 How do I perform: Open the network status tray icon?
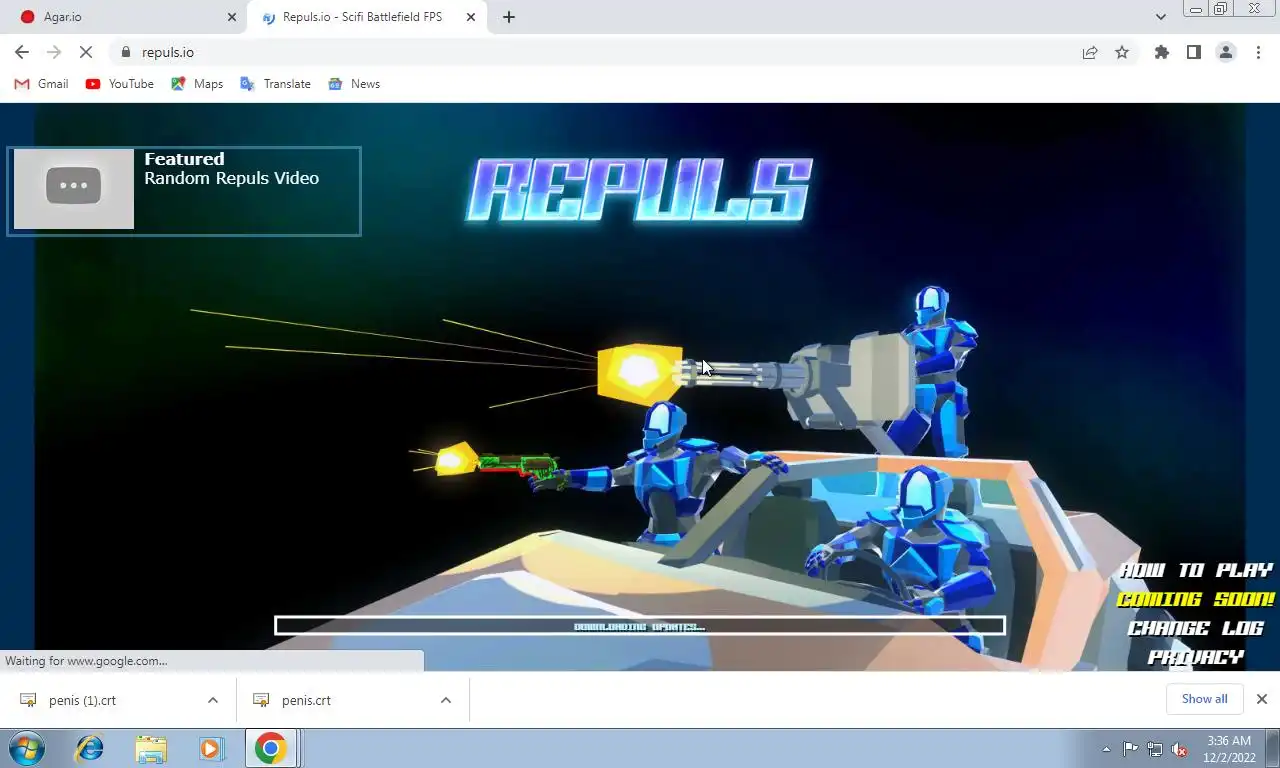pos(1155,749)
